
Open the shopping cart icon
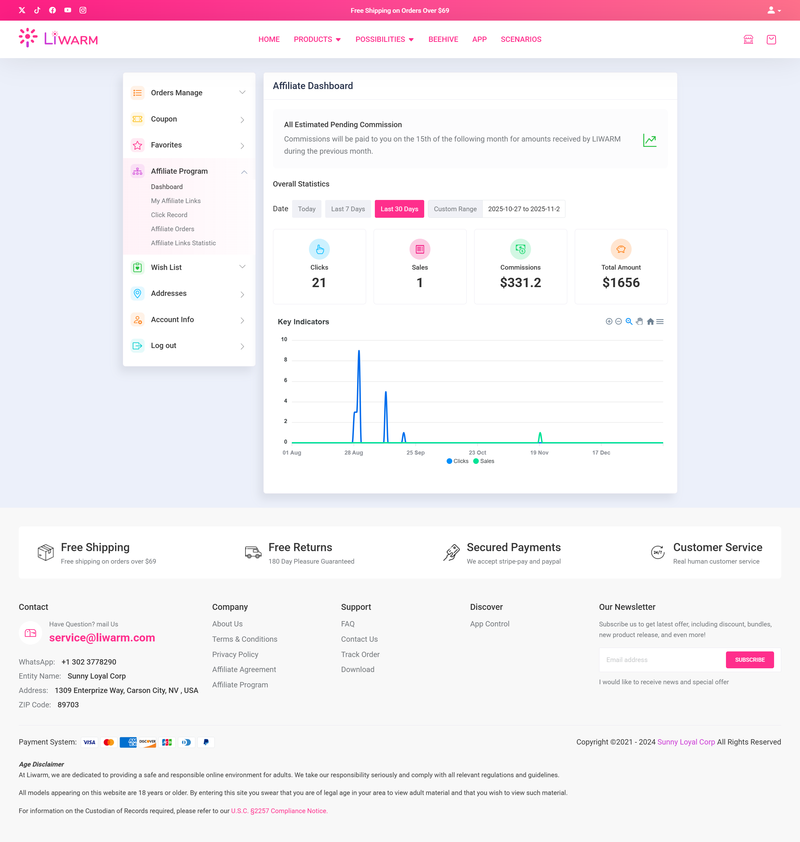click(x=771, y=39)
